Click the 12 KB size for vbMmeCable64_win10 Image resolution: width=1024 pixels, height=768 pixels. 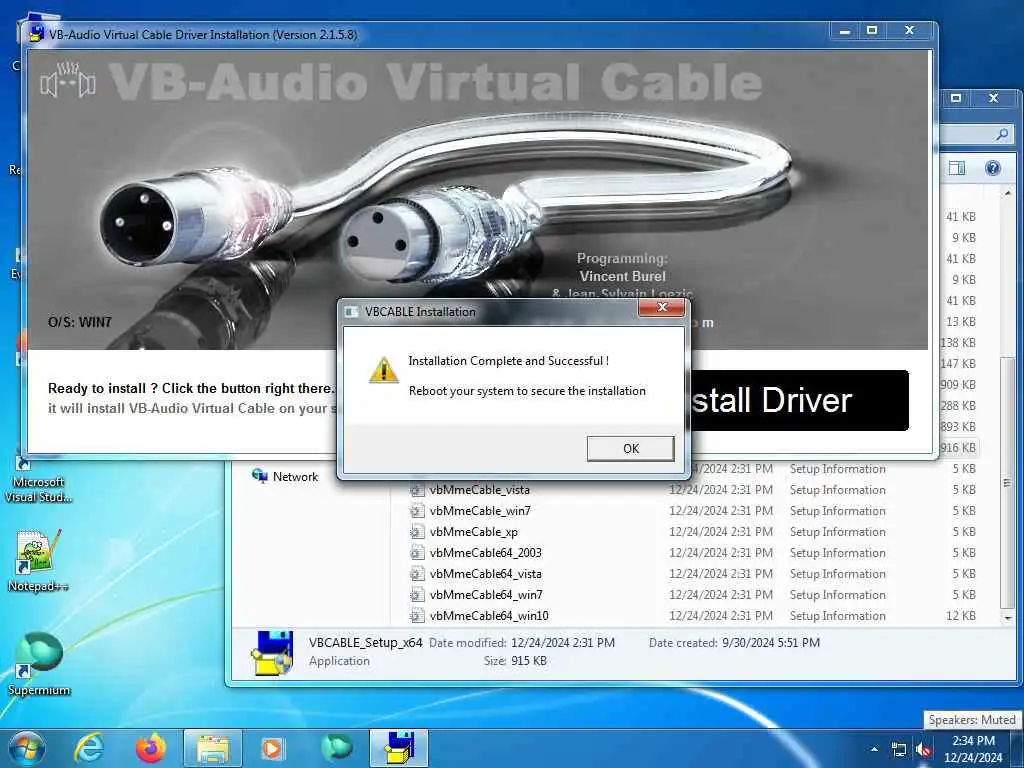961,615
